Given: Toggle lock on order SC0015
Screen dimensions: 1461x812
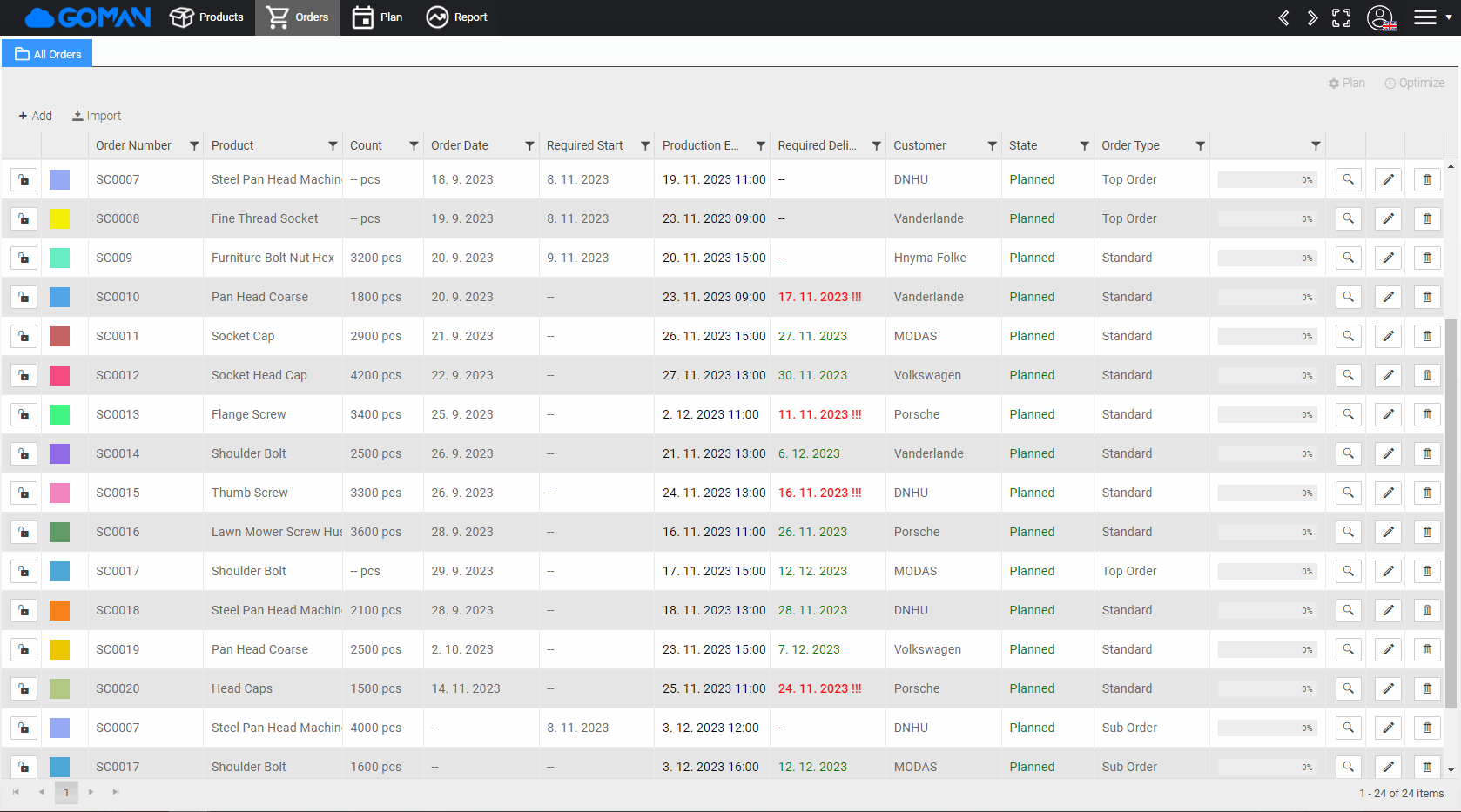Looking at the screenshot, I should pos(24,493).
